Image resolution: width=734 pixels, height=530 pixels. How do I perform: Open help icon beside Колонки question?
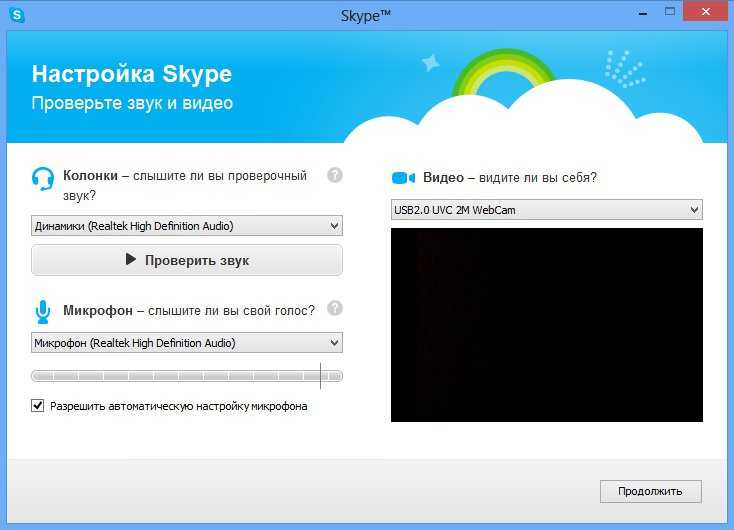335,175
